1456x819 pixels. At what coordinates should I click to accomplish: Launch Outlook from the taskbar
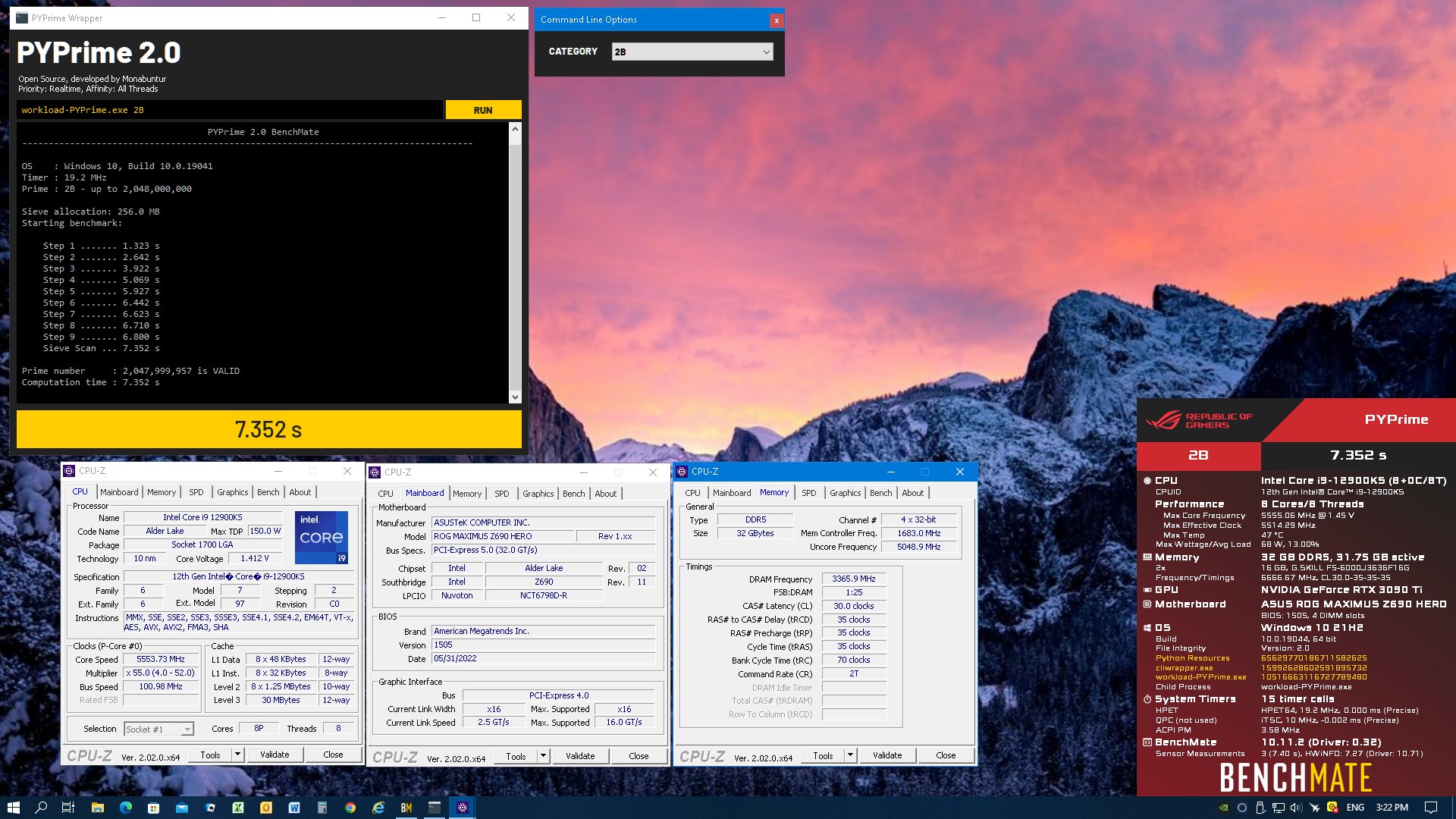coord(266,808)
